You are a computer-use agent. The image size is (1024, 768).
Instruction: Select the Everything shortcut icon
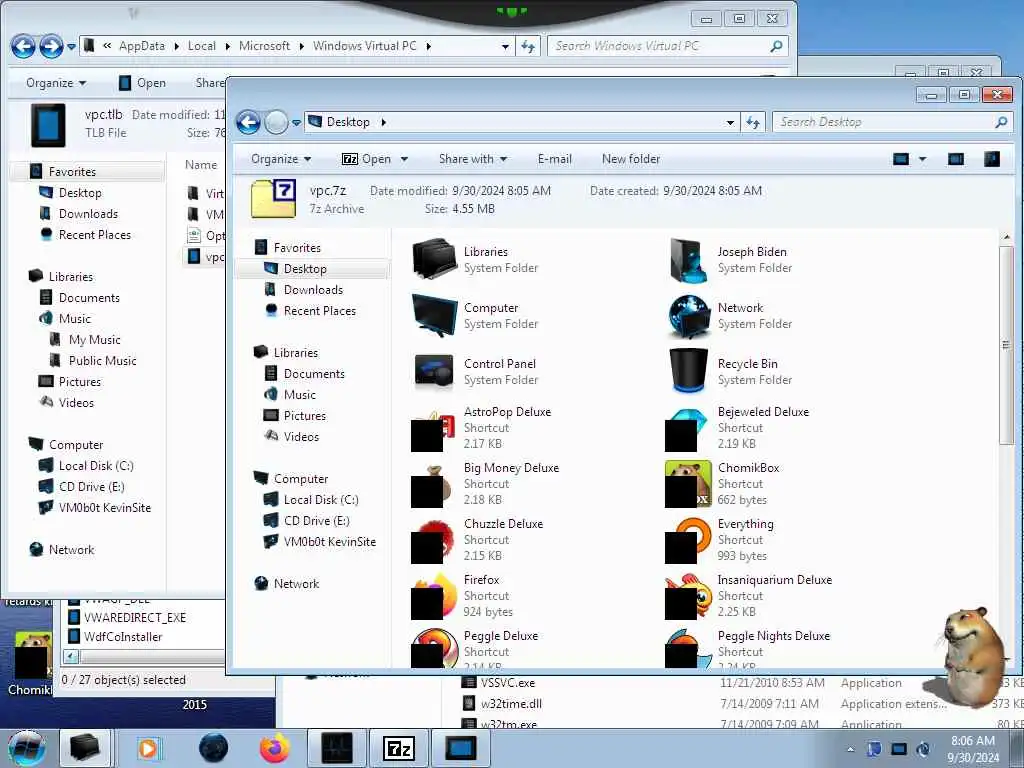pos(688,540)
